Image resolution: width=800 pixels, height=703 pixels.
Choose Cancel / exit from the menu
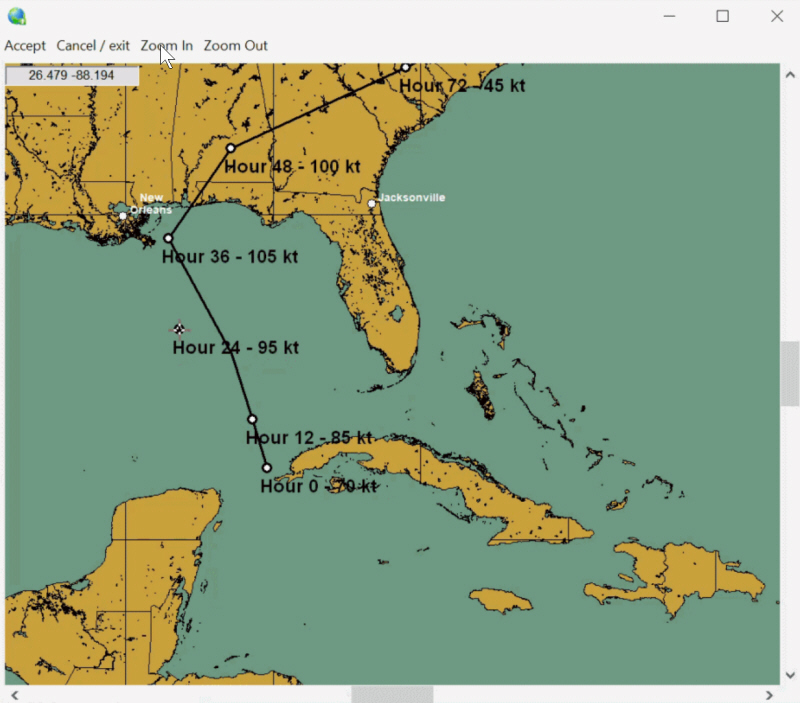tap(93, 46)
